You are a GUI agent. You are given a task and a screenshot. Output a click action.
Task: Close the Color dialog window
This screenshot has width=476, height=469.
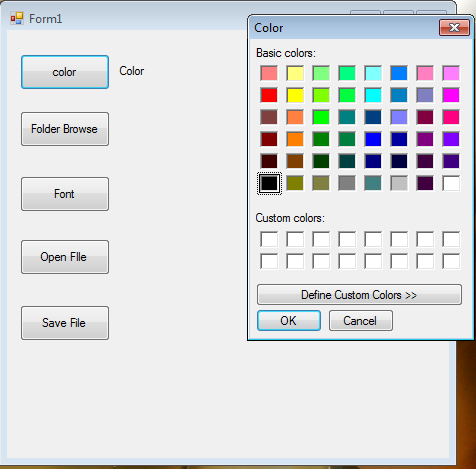pyautogui.click(x=454, y=27)
